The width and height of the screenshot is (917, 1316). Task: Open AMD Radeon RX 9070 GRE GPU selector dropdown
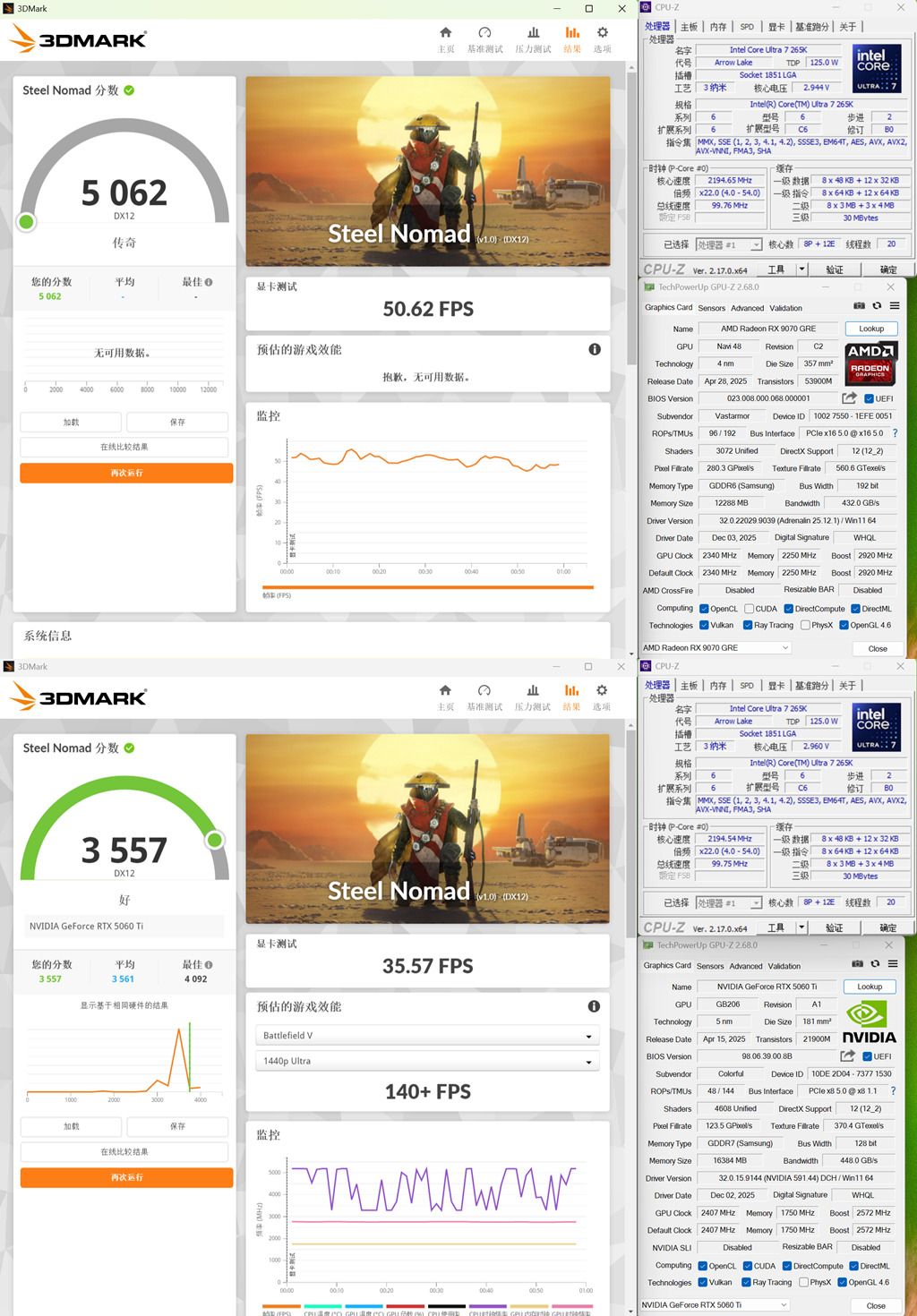tap(716, 647)
